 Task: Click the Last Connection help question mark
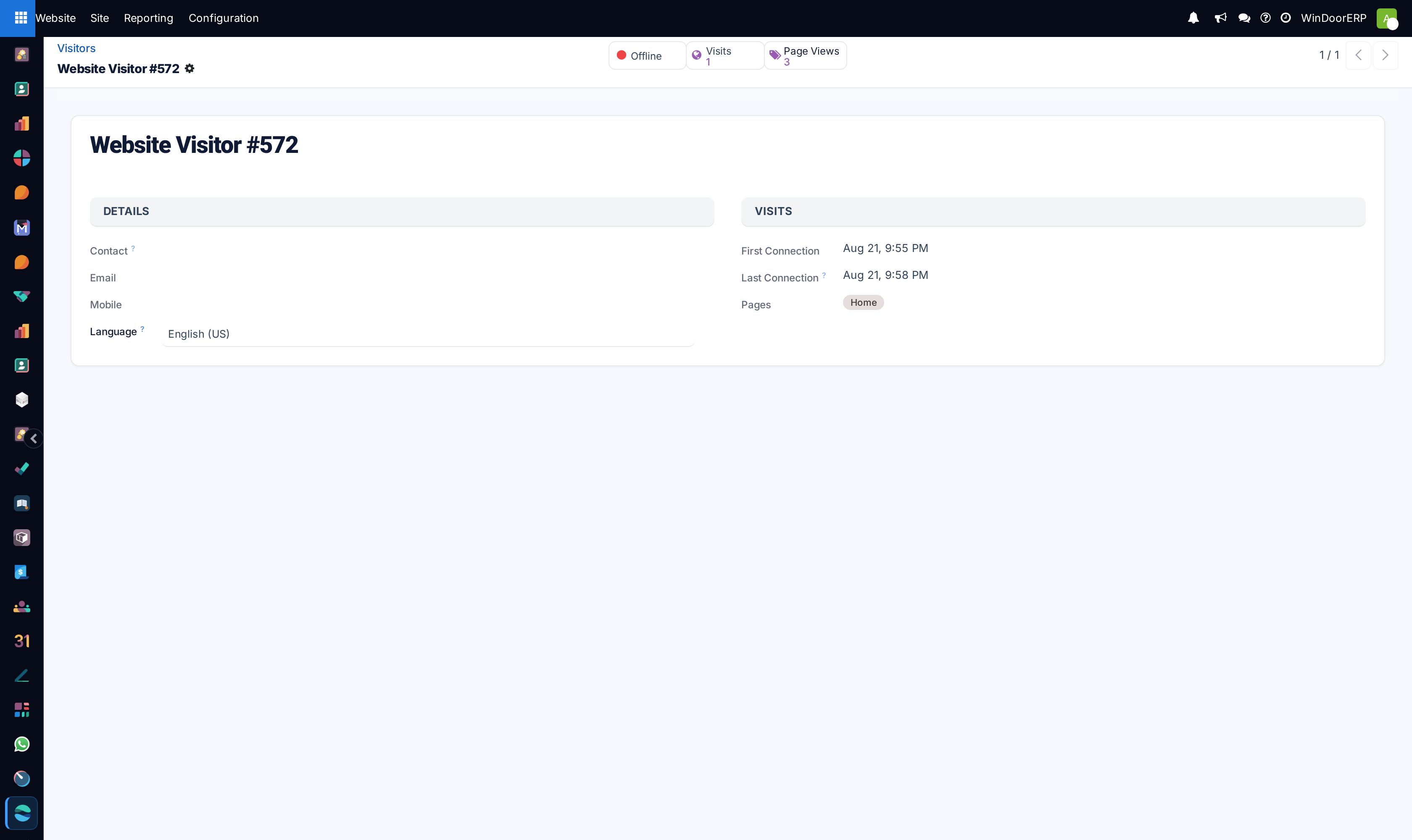824,275
